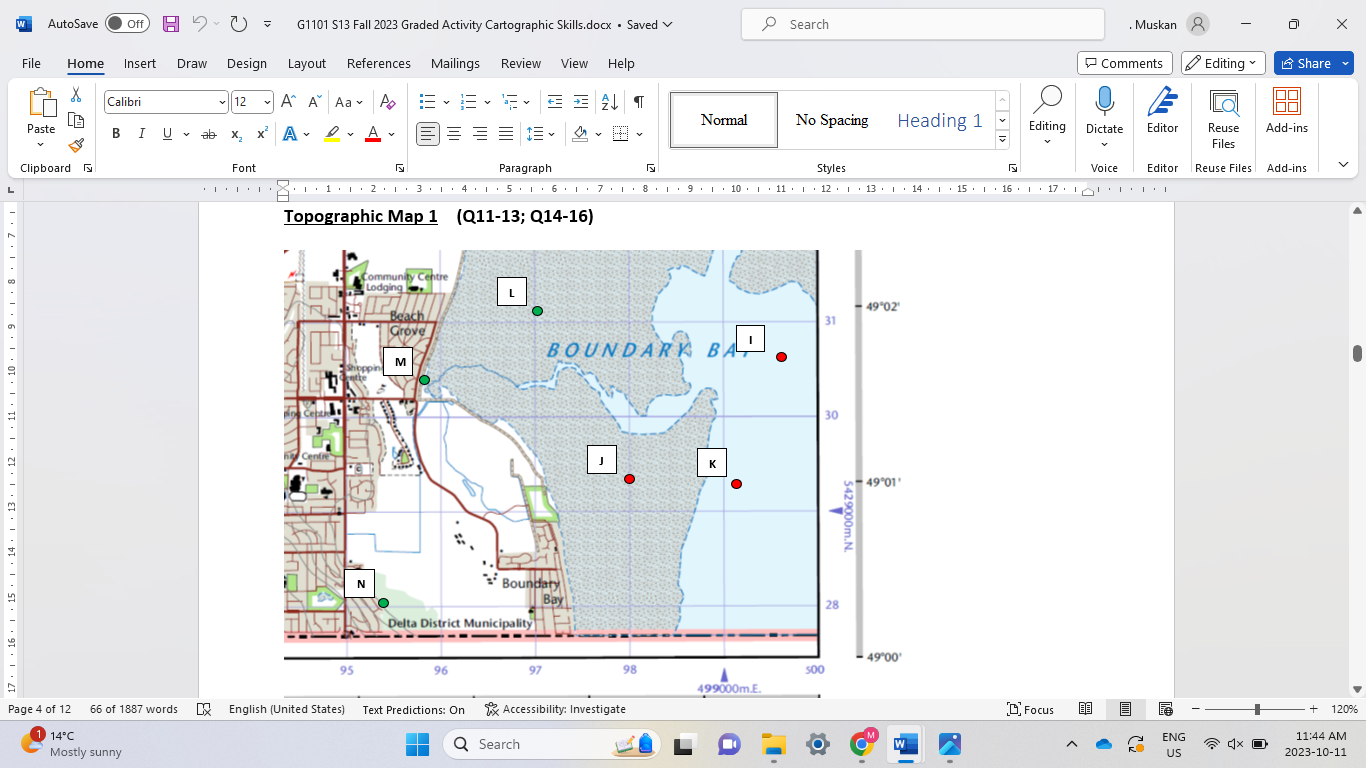Click the Format Painter icon
Screen dimensions: 1366x768
76,145
